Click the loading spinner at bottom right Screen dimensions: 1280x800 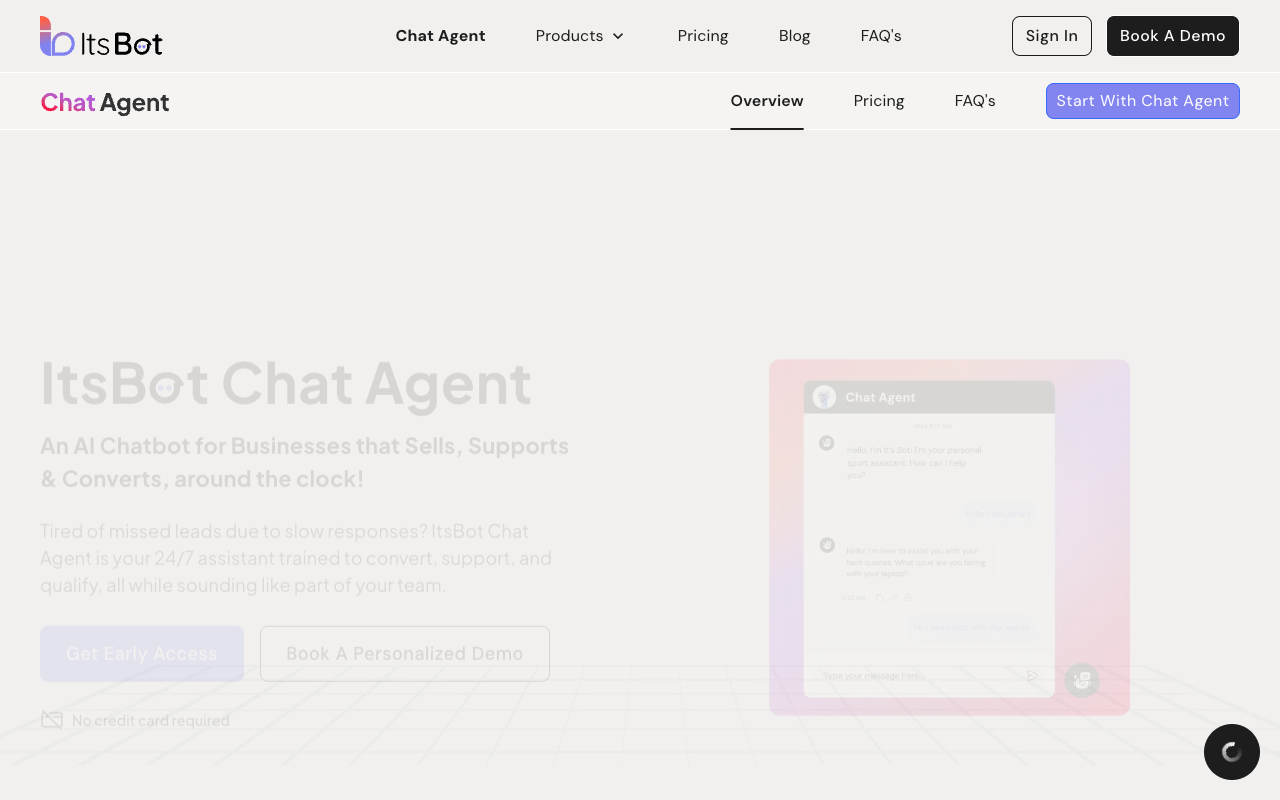[1232, 752]
